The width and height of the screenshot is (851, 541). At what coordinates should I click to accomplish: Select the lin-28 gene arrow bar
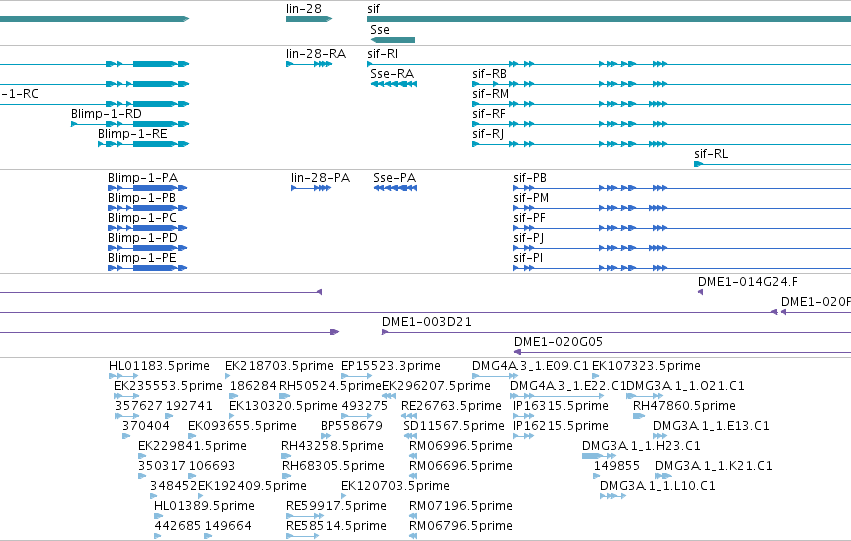(309, 19)
